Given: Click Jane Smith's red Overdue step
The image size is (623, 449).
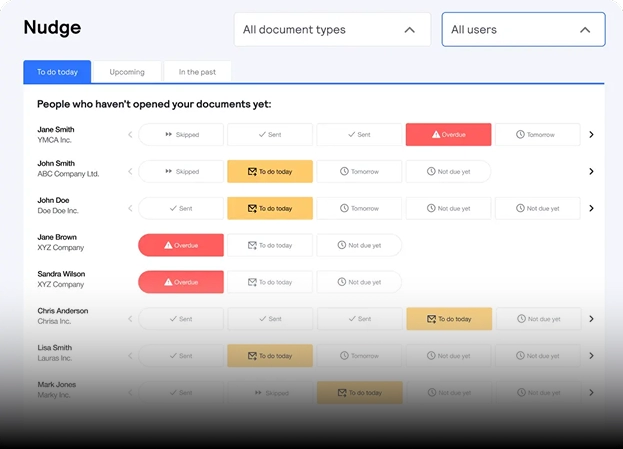Looking at the screenshot, I should [448, 135].
